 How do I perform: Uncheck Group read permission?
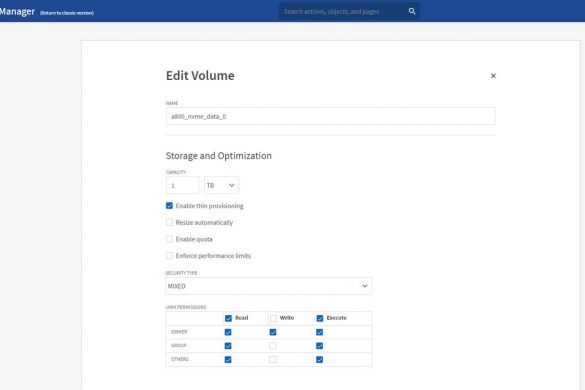coord(228,346)
